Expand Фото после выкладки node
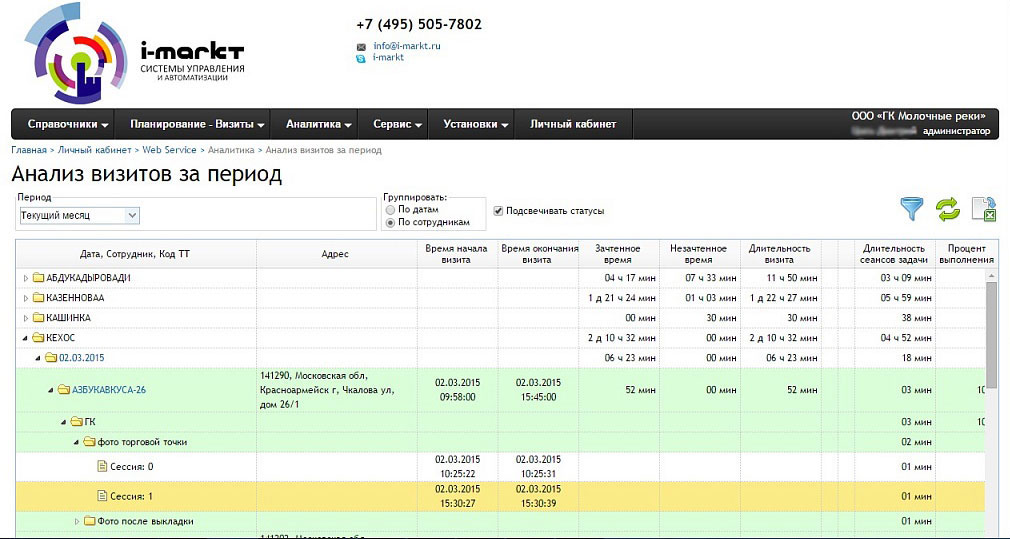Viewport: 1010px width, 539px height. [x=77, y=521]
